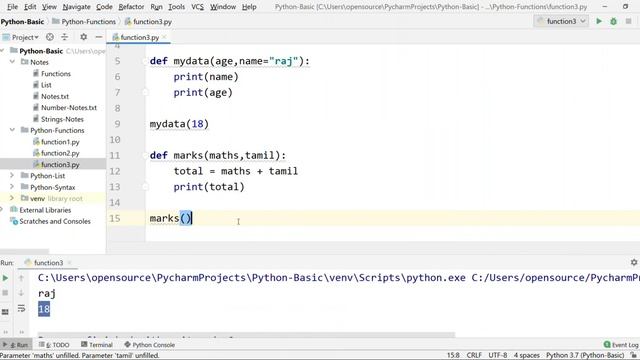Viewport: 640px width, 360px height.
Task: Open the Terminal tool window tab
Action: click(96, 344)
